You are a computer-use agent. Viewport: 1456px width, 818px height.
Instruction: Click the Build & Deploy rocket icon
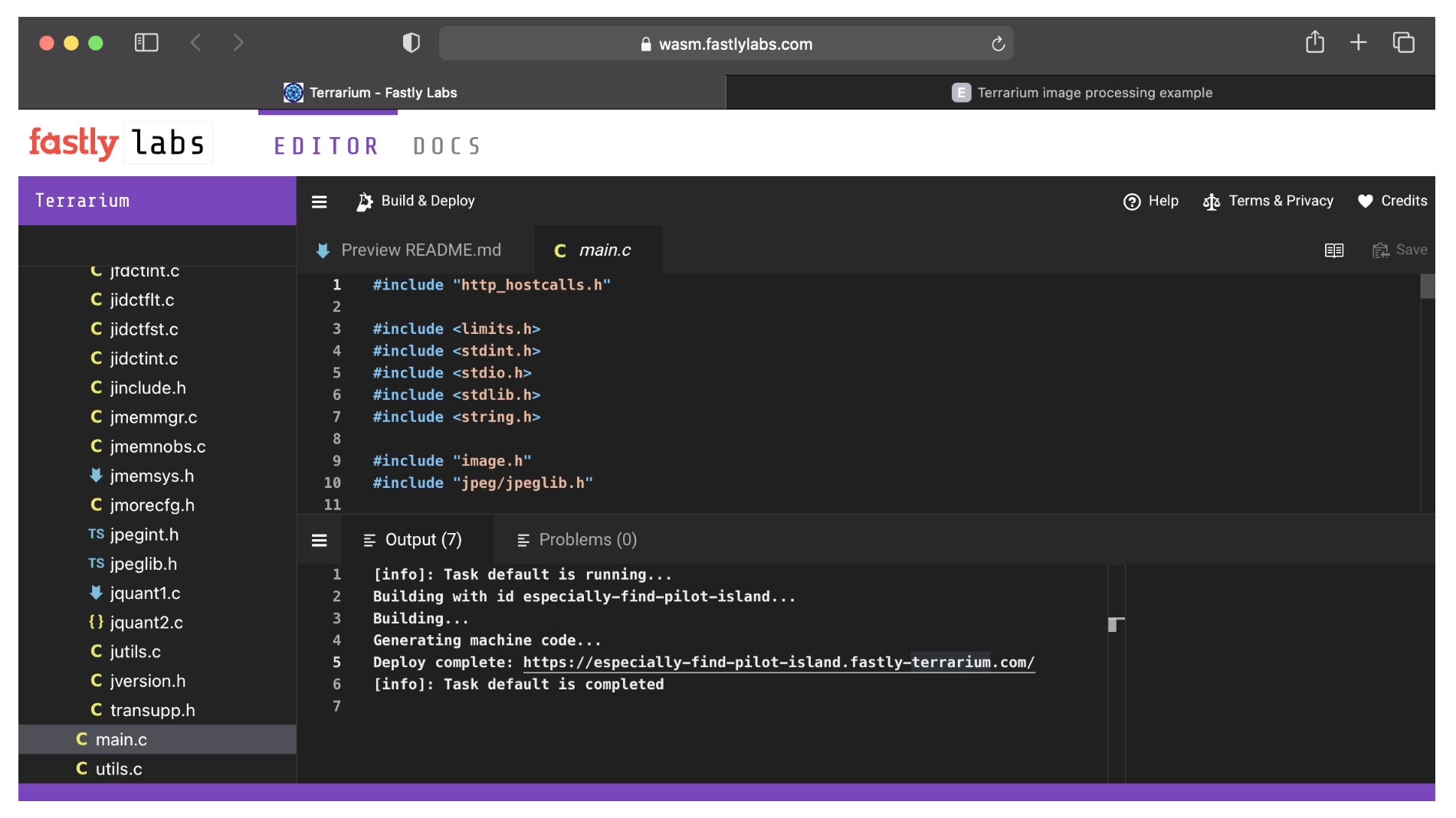(365, 201)
